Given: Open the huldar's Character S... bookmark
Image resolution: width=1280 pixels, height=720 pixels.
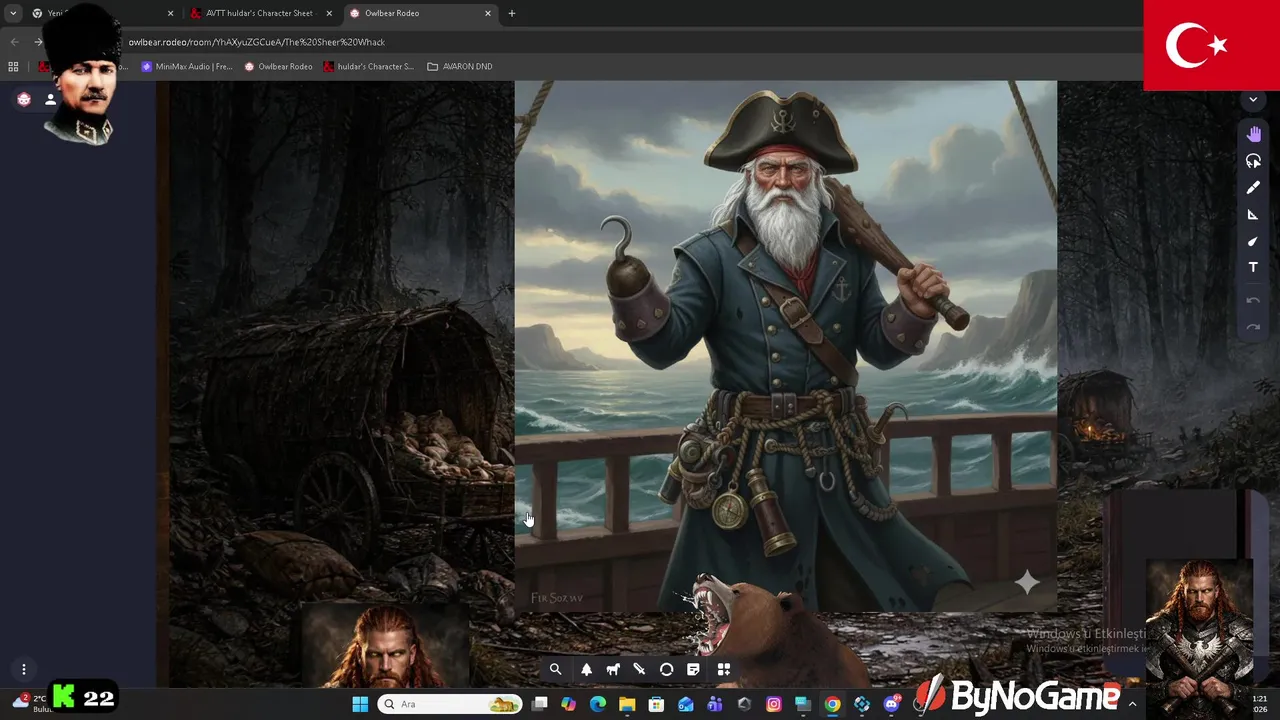Looking at the screenshot, I should click(368, 66).
